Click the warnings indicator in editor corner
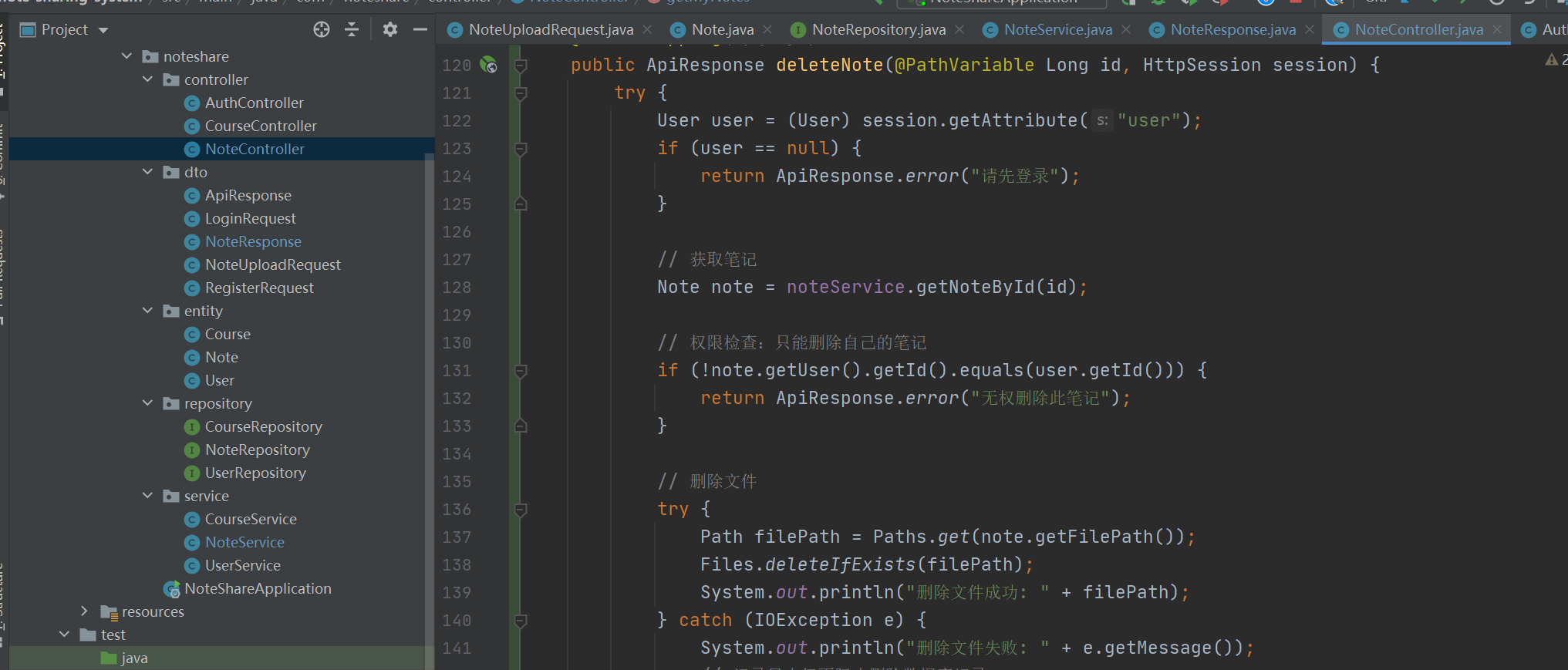The image size is (1568, 670). click(1556, 59)
